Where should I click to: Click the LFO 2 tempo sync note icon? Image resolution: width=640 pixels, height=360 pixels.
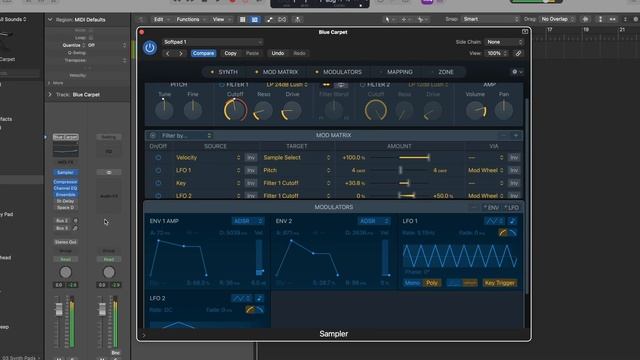pos(259,298)
